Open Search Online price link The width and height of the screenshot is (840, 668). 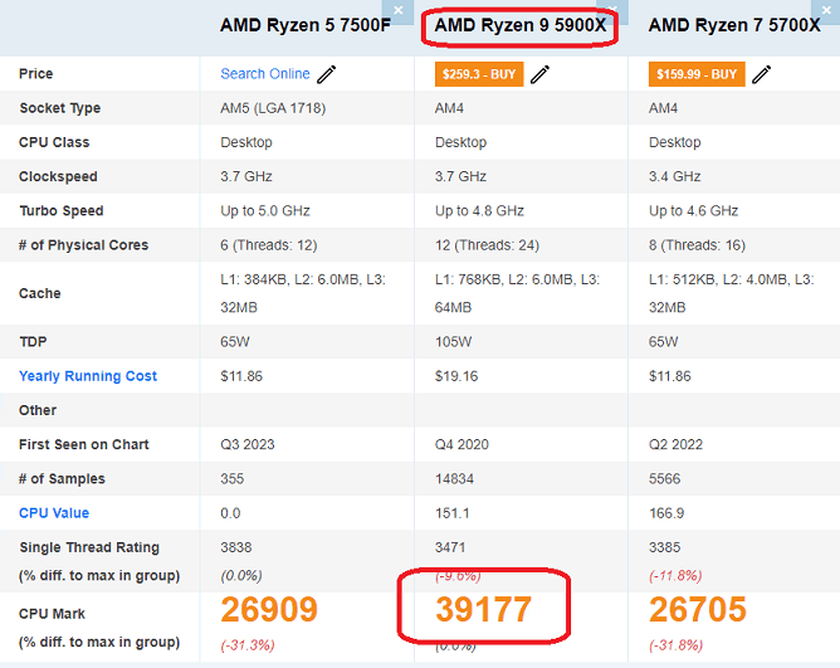(x=265, y=73)
